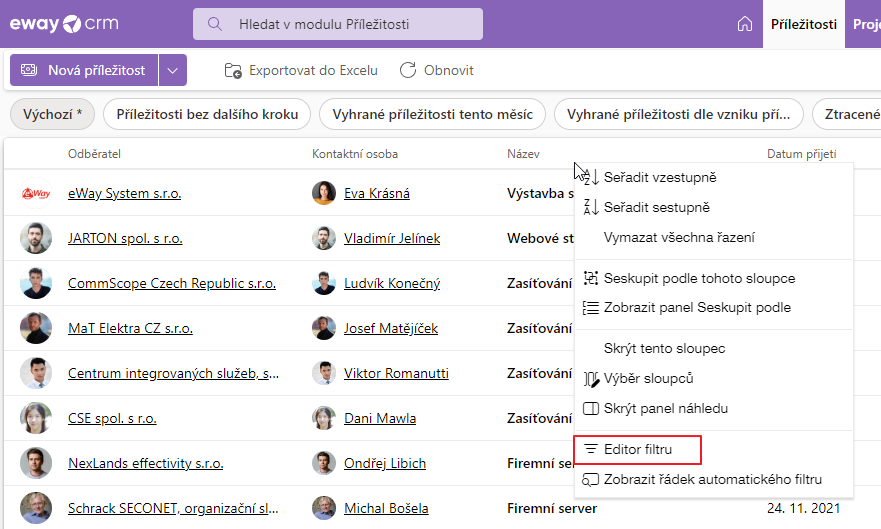Select Seskupit podle tohoto sloupce
881x529 pixels.
pyautogui.click(x=699, y=278)
